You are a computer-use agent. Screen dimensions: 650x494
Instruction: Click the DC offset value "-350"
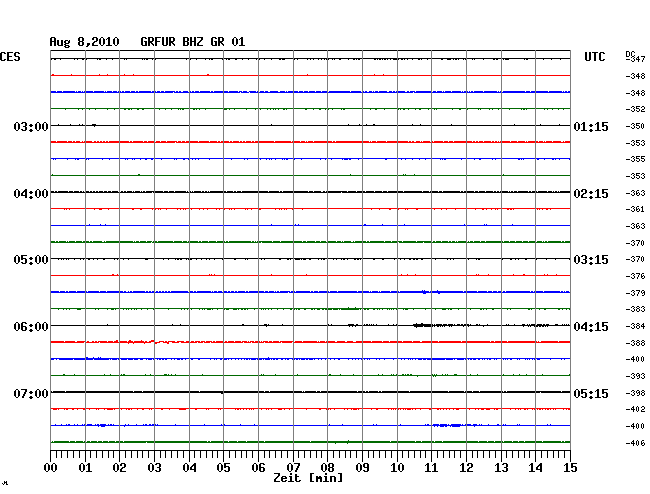pos(635,126)
